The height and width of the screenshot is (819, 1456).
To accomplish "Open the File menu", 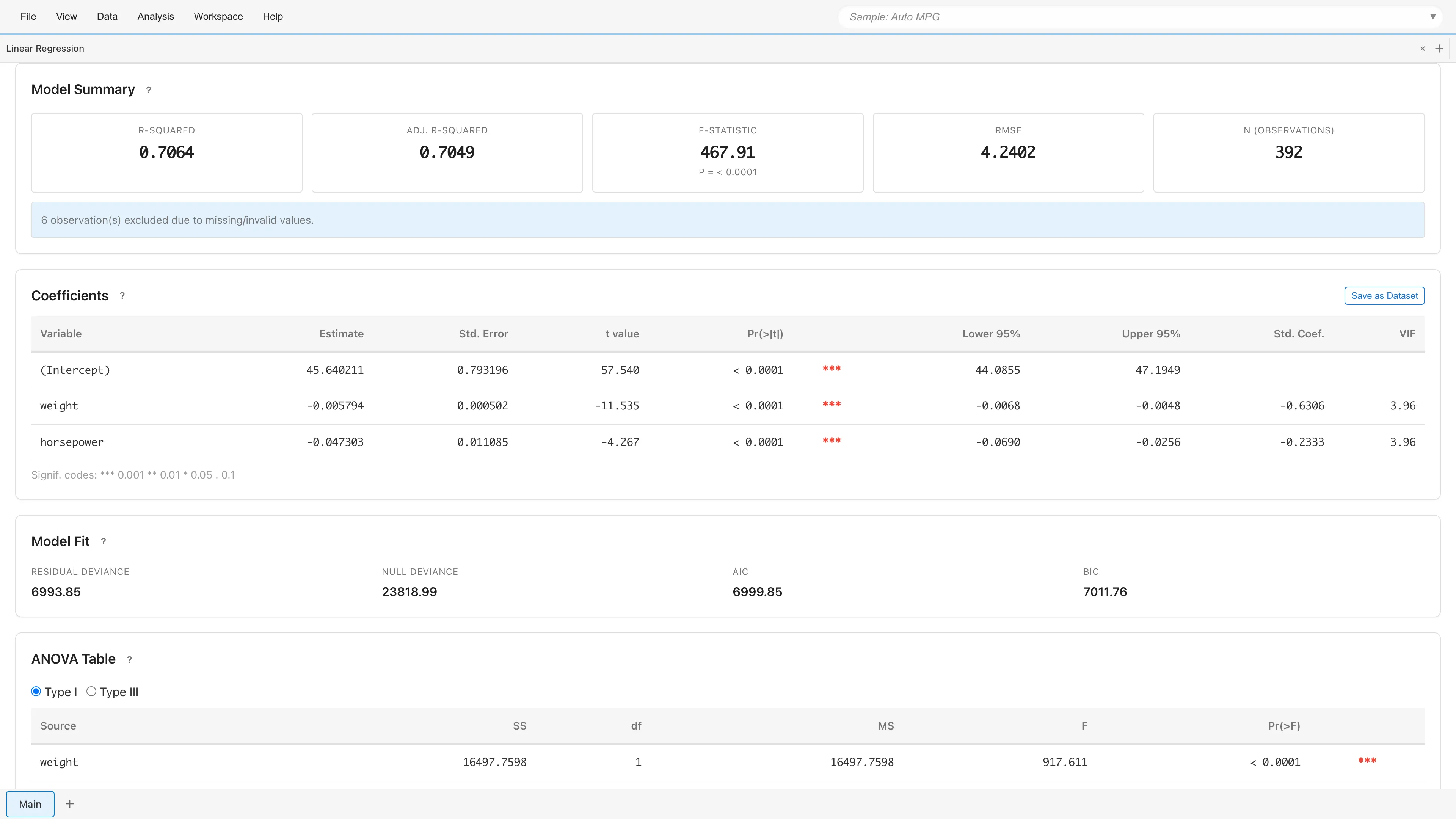I will click(x=28, y=16).
